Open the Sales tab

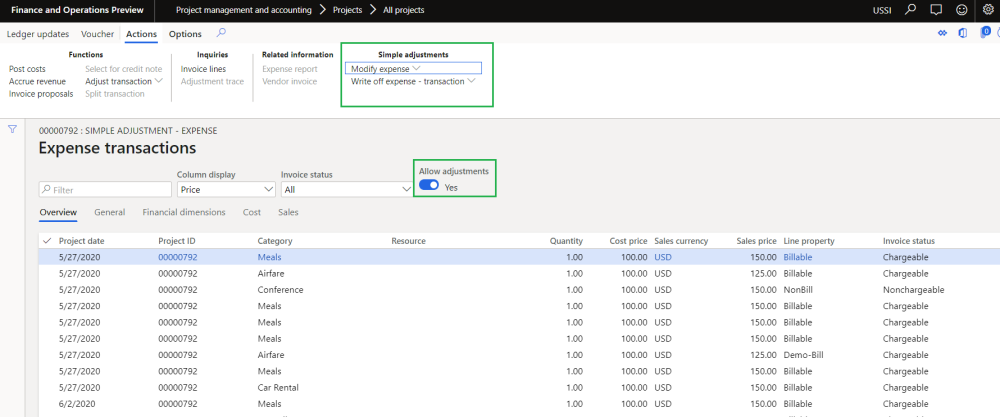tap(288, 212)
